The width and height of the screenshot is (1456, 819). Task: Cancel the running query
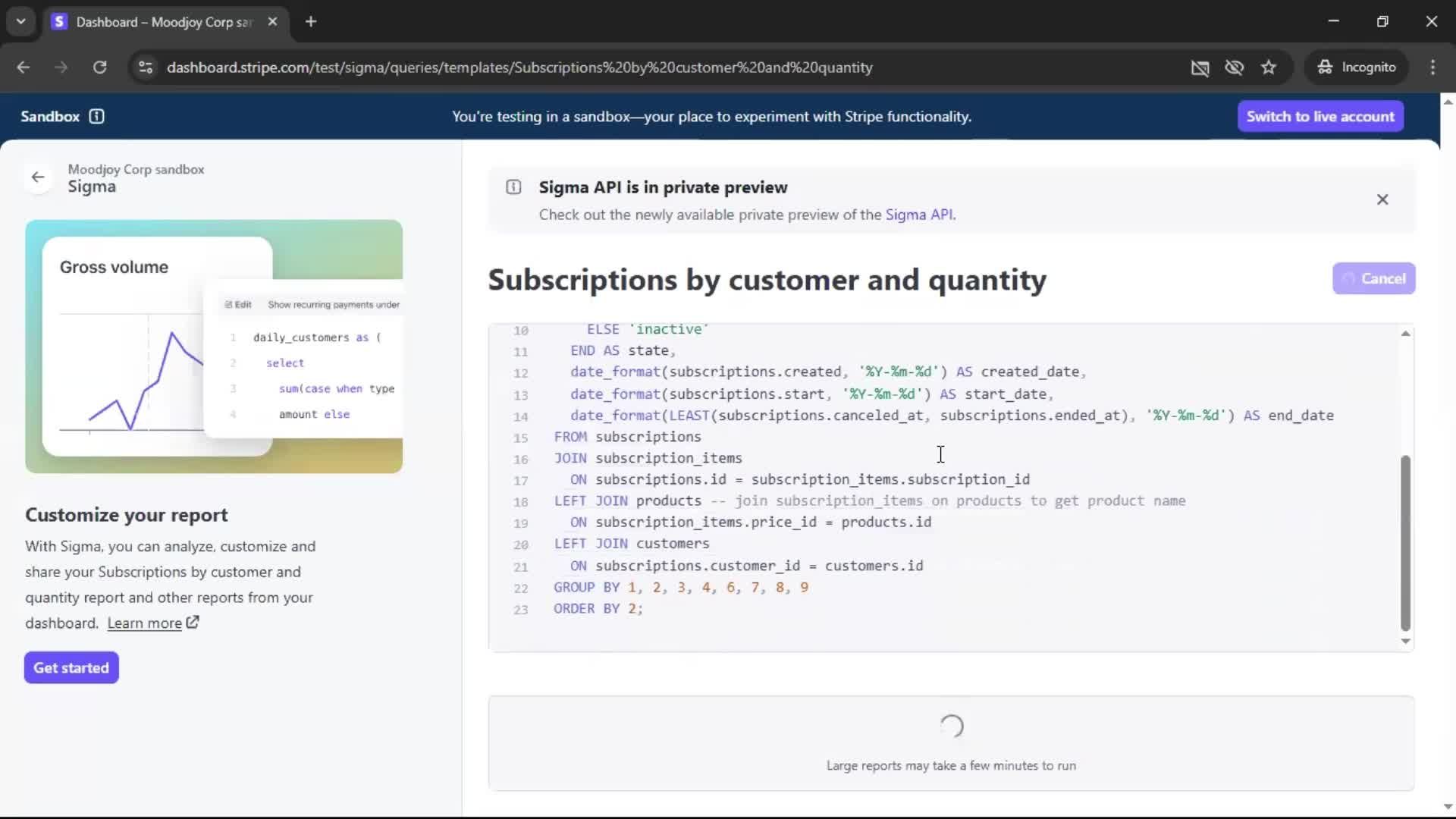tap(1373, 278)
